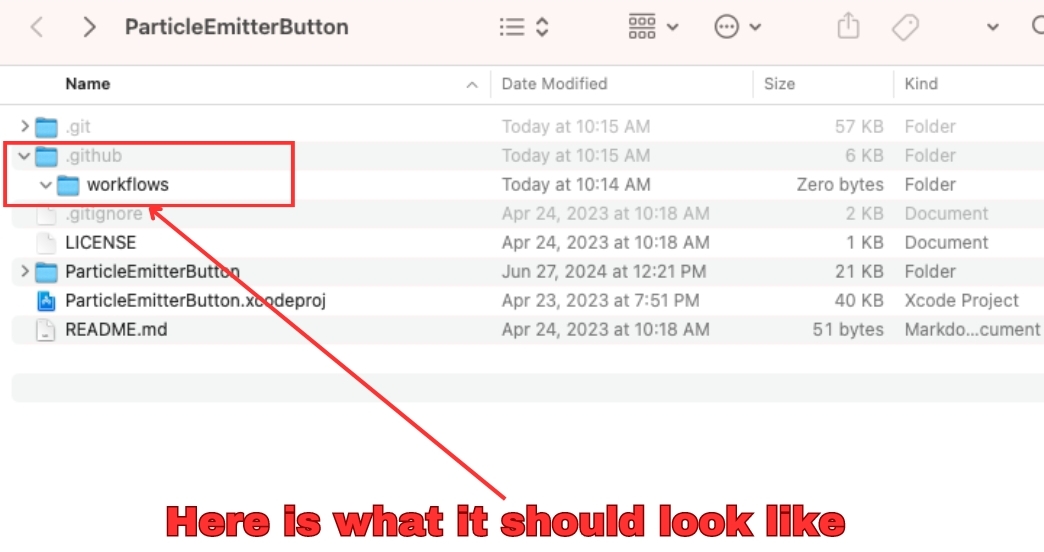Open the list view switcher
This screenshot has height=552, width=1044.
(524, 27)
